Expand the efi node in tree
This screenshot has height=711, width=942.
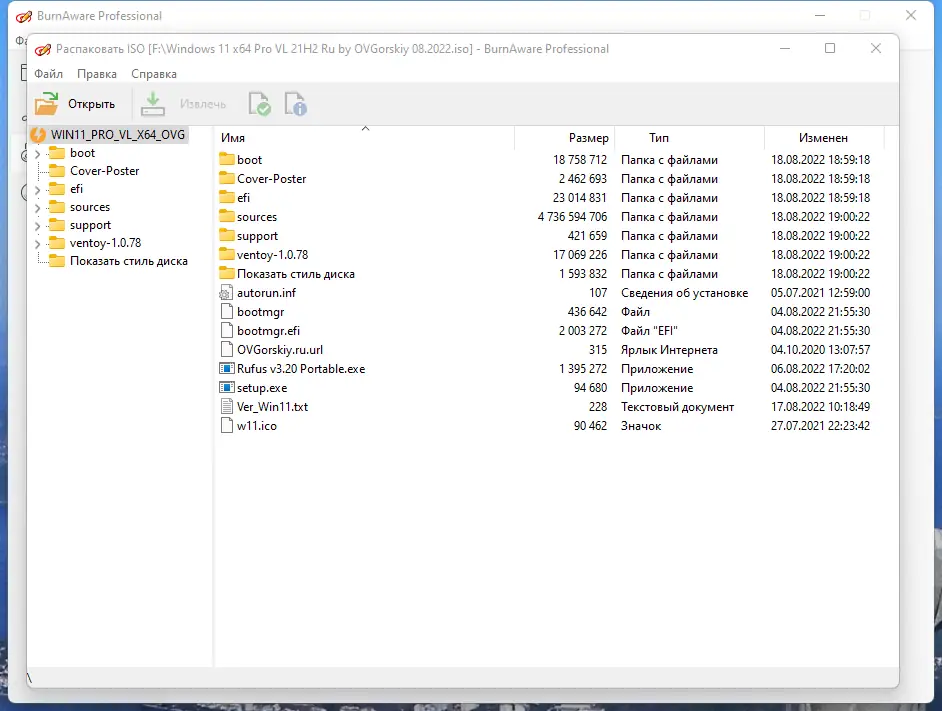point(37,190)
